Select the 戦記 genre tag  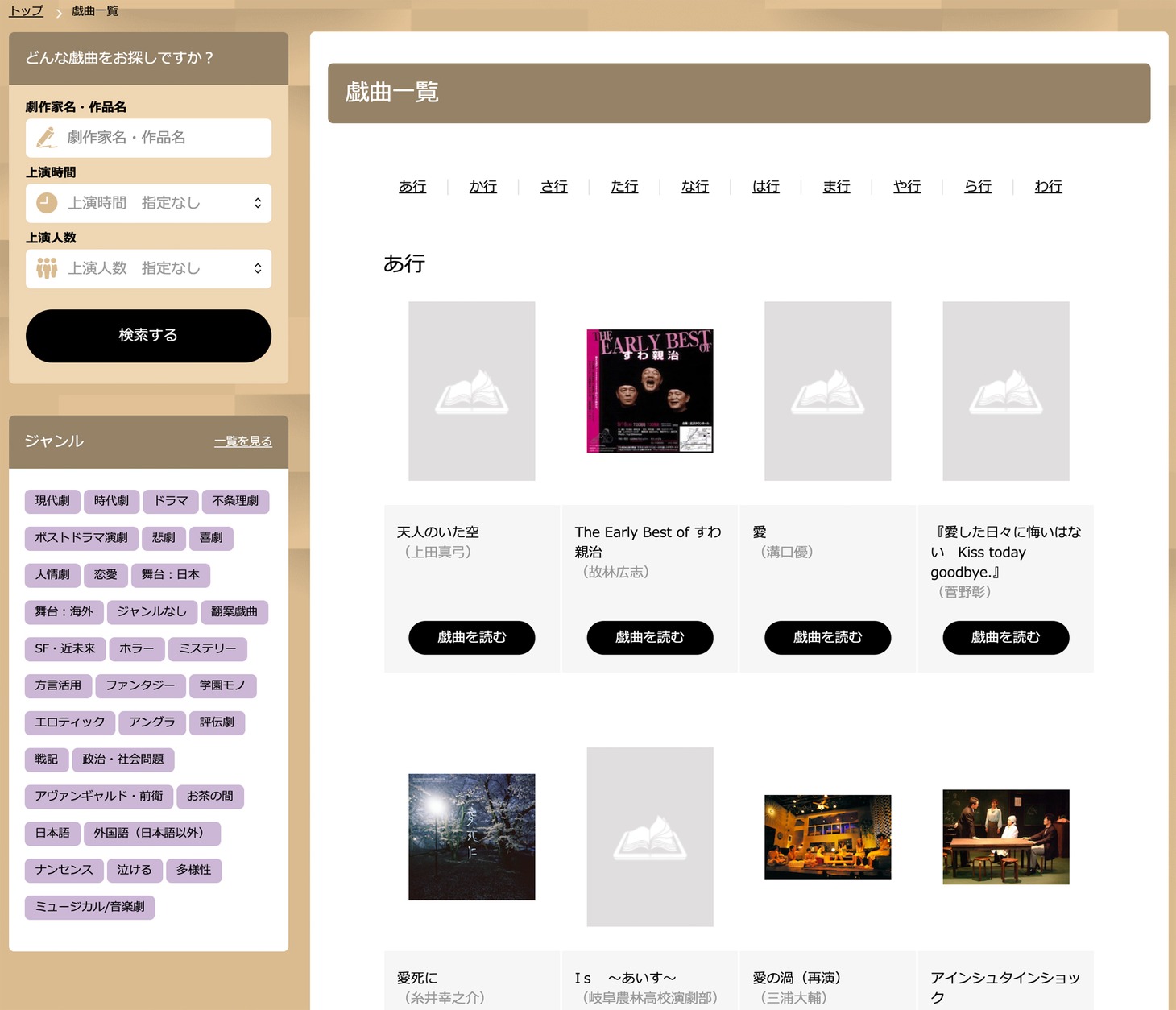tap(47, 760)
